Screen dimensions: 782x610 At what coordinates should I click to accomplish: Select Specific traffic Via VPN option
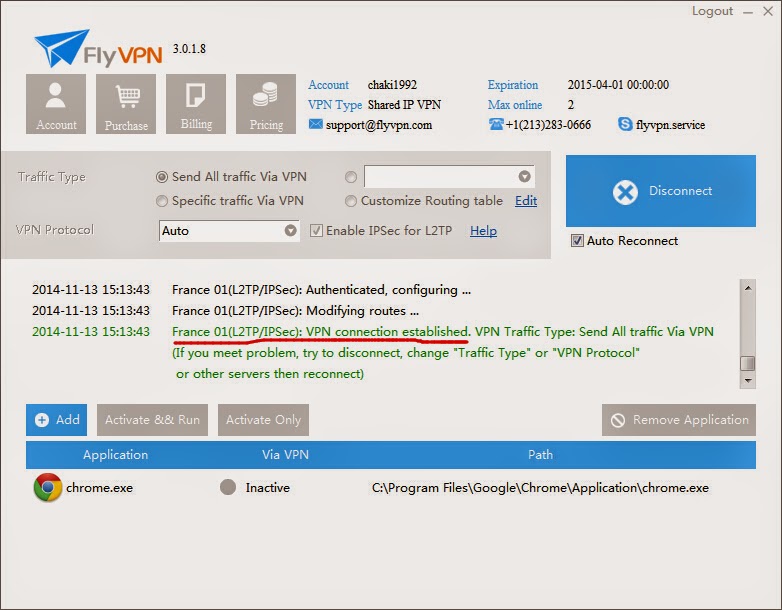point(162,201)
